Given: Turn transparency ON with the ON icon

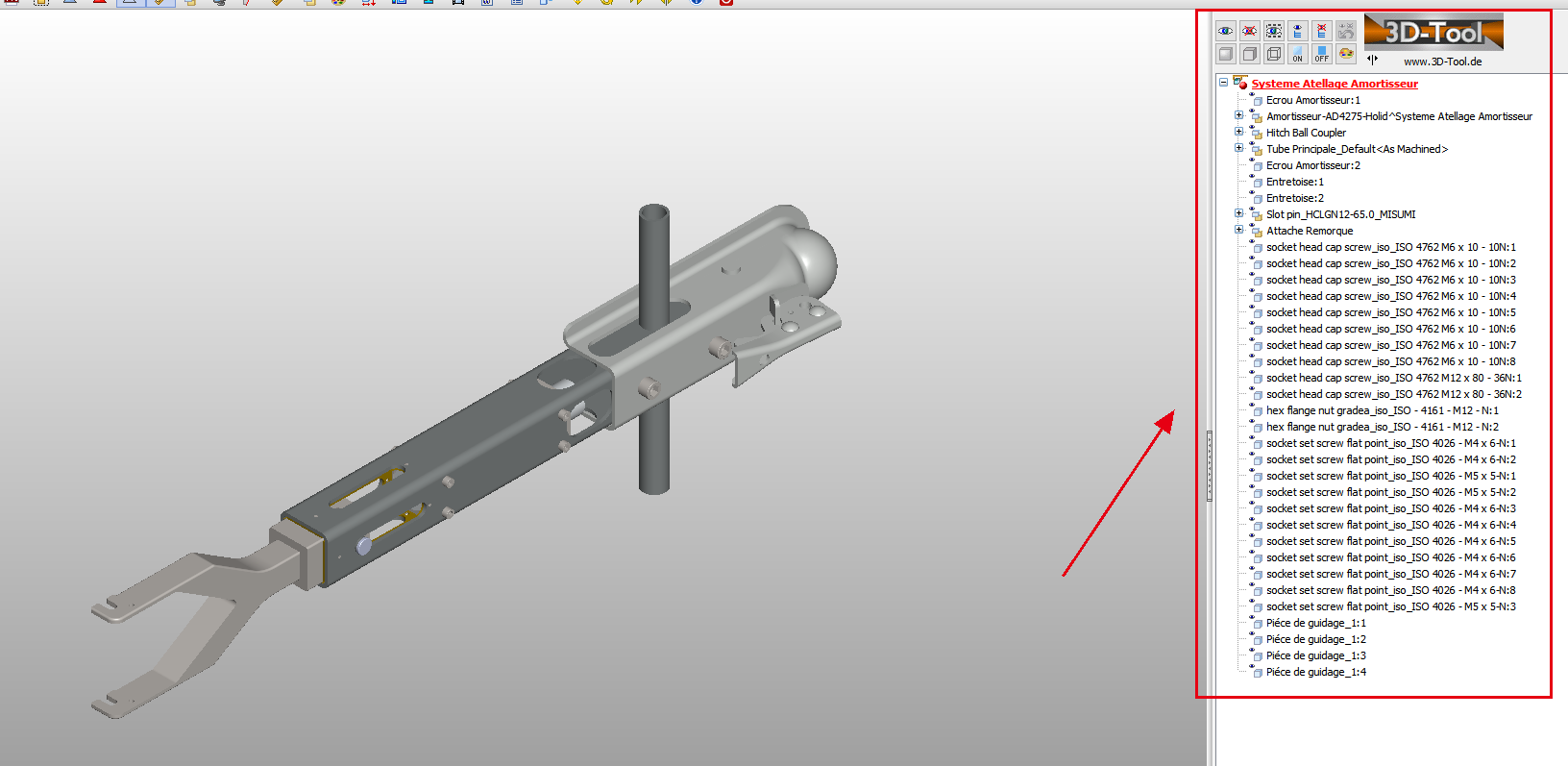Looking at the screenshot, I should coord(1297,54).
